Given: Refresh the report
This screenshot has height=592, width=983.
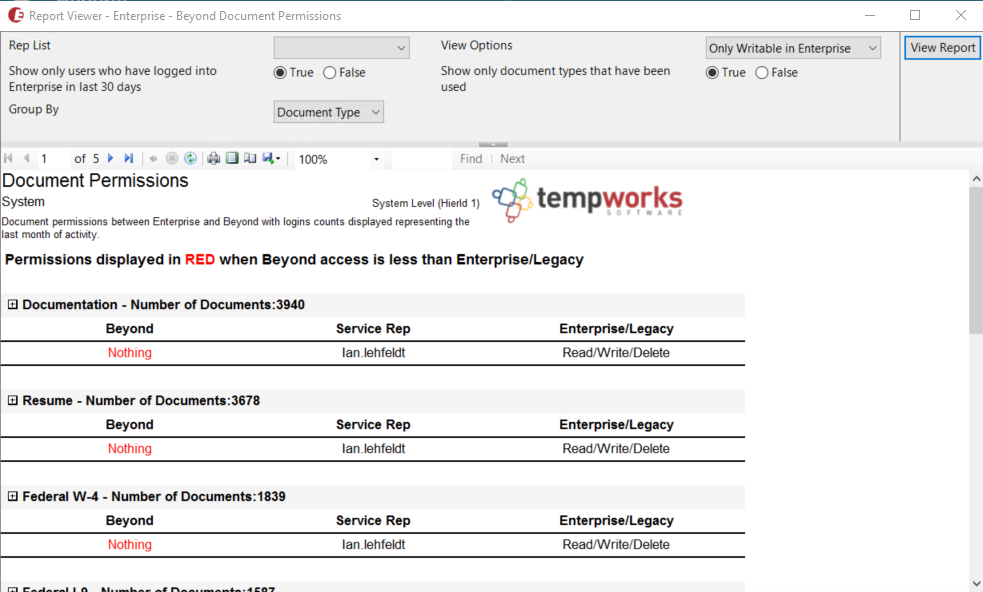Looking at the screenshot, I should 191,159.
